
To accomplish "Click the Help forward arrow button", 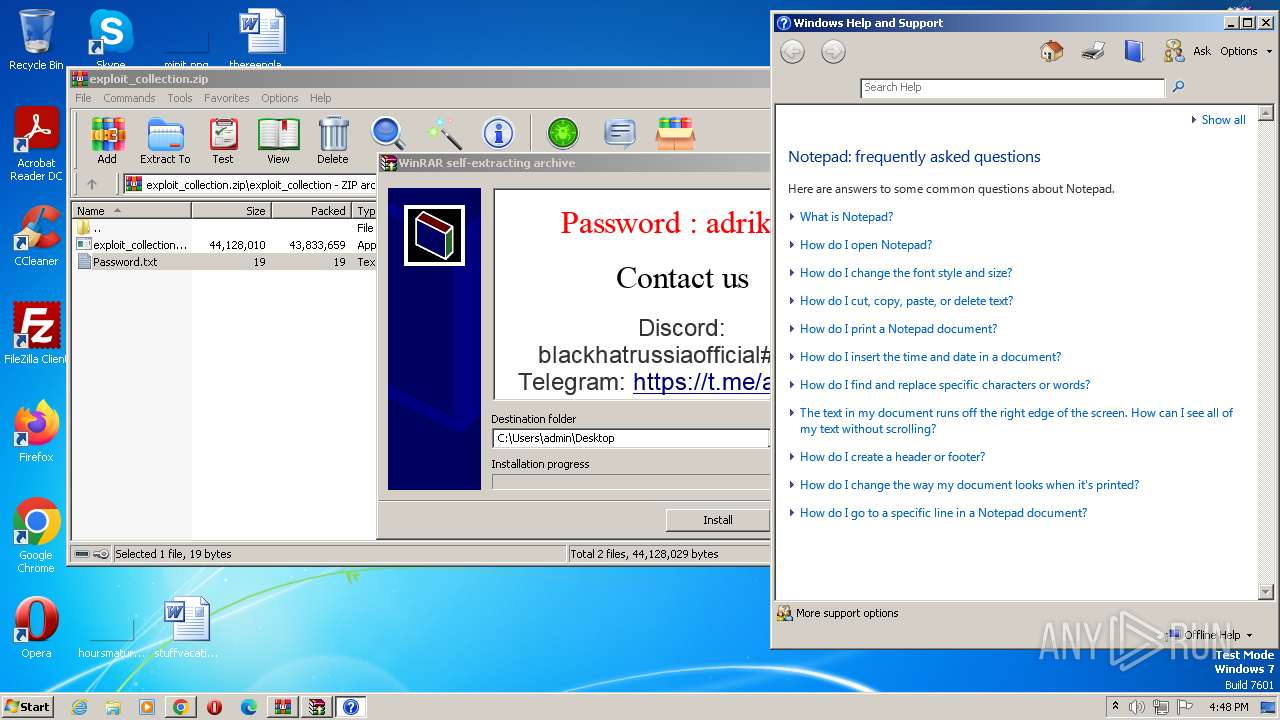I will (x=833, y=52).
